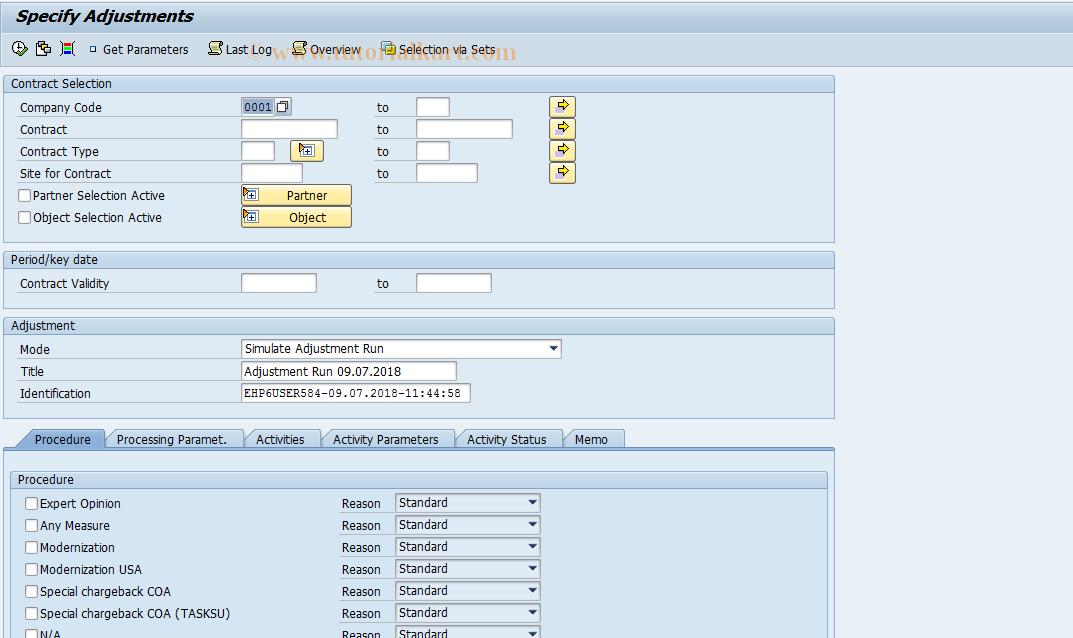The image size is (1073, 638).
Task: Click the Site for Contract from field
Action: 272,173
